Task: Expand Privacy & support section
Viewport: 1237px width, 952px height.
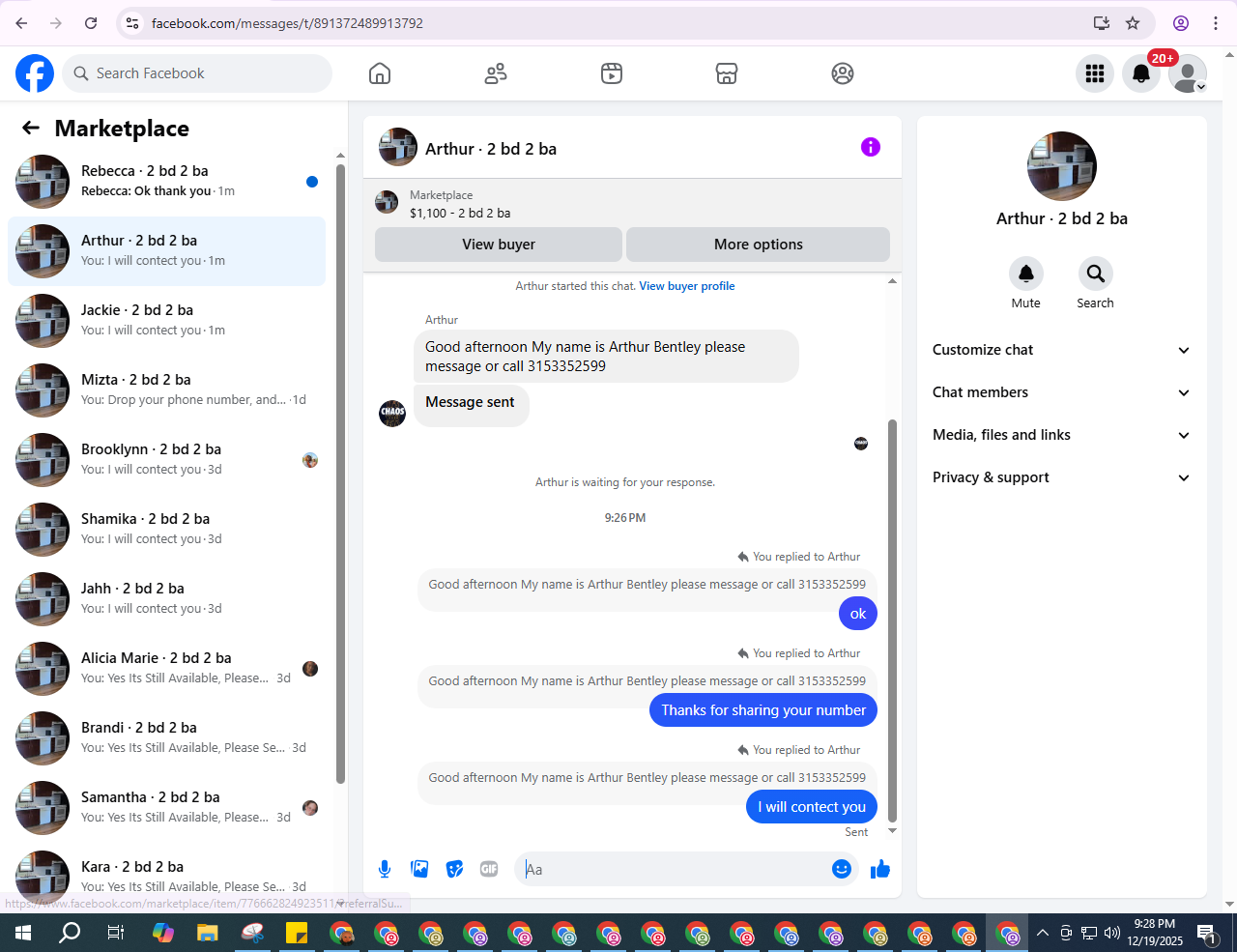Action: pos(1061,477)
